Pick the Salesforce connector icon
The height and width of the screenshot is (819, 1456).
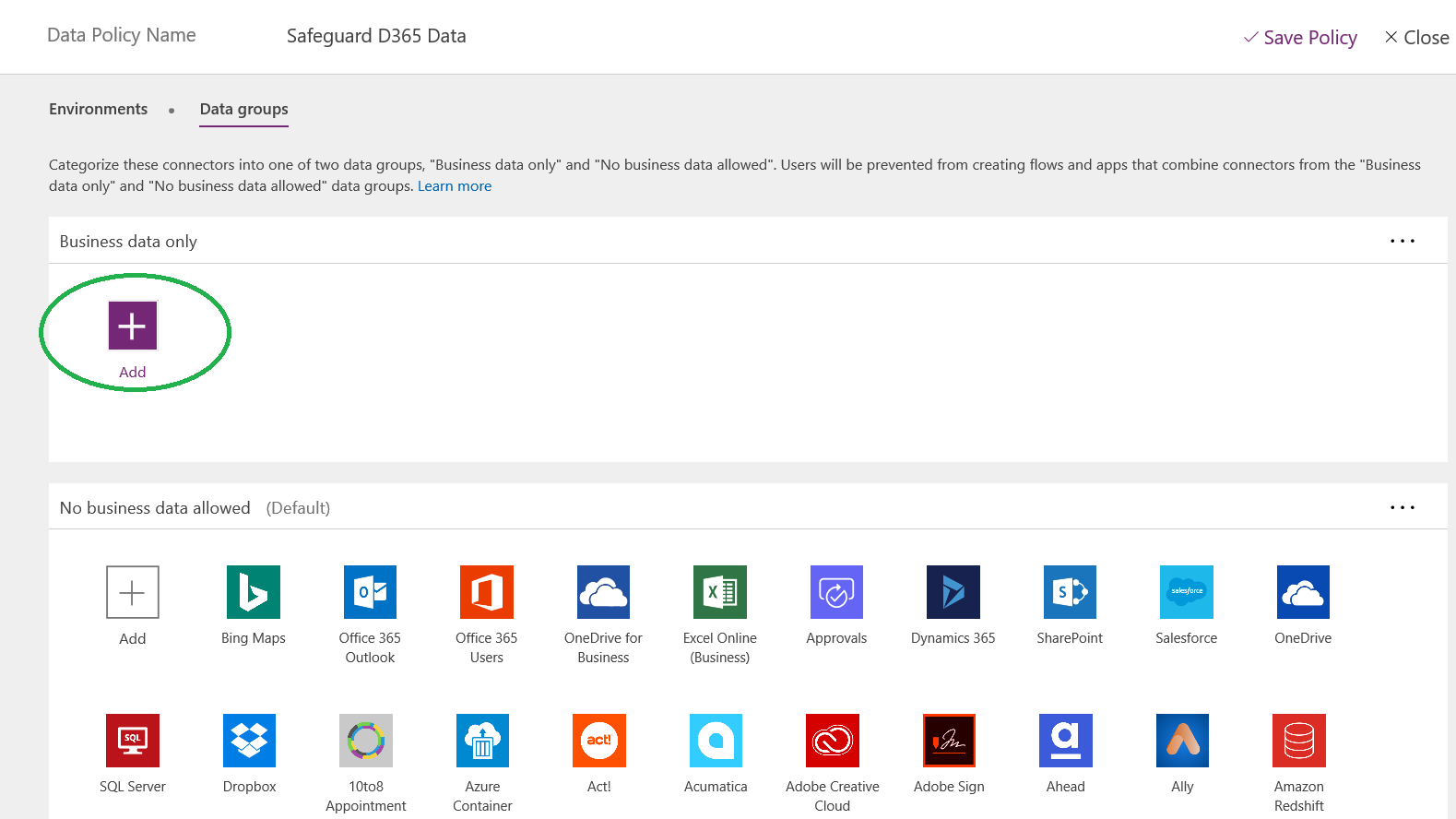tap(1186, 592)
